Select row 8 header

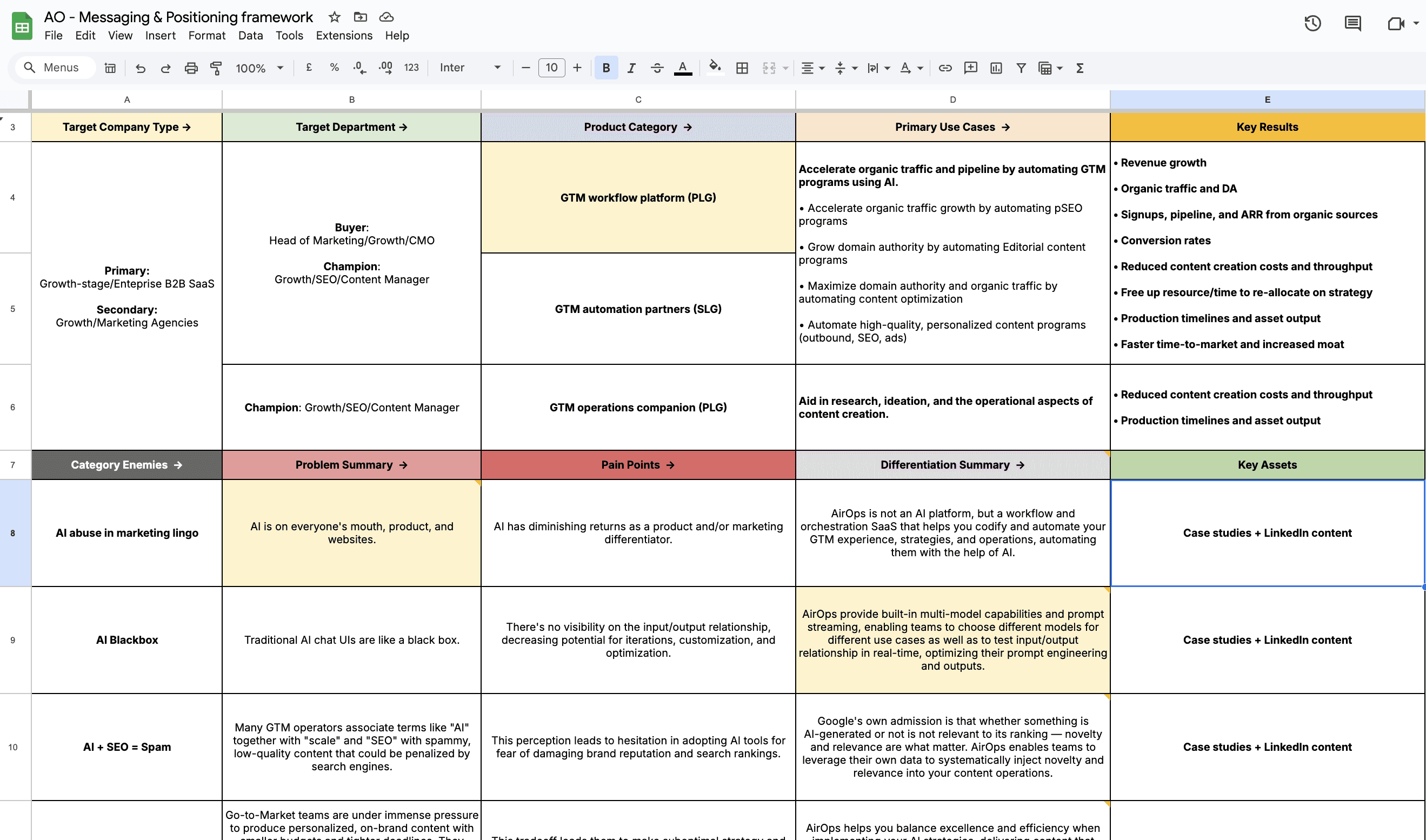click(x=12, y=532)
